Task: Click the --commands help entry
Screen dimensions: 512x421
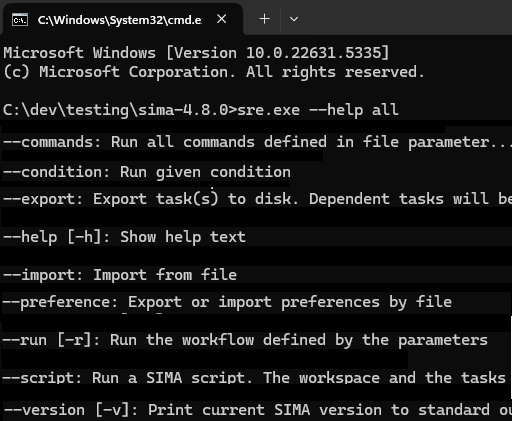Action: coord(256,142)
